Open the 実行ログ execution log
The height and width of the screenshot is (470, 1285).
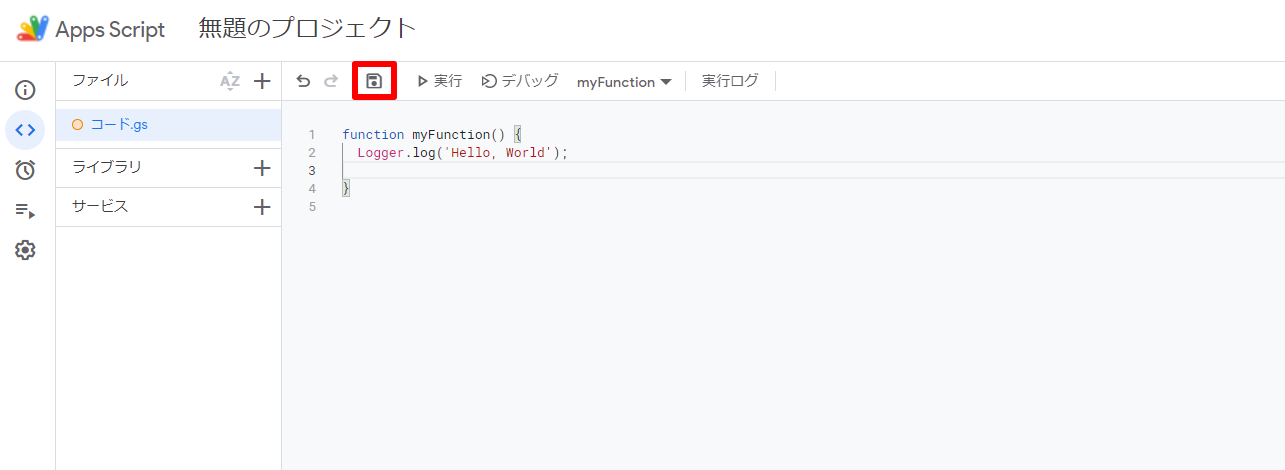pos(730,81)
